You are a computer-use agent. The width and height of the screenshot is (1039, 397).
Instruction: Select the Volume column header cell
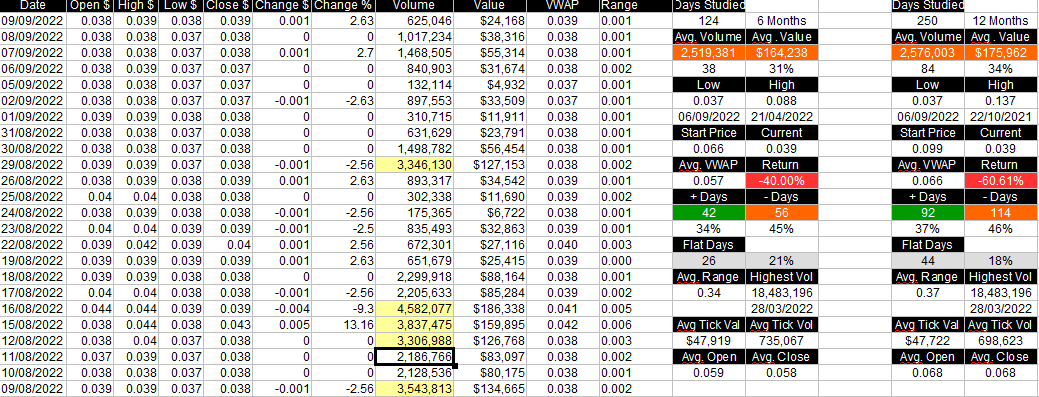coord(414,6)
